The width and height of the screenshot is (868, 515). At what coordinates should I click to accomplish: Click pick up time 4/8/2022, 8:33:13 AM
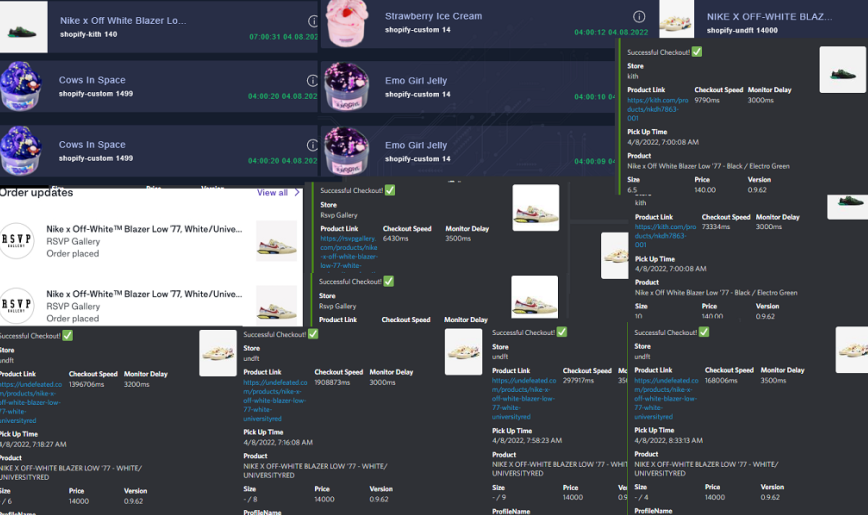668,440
